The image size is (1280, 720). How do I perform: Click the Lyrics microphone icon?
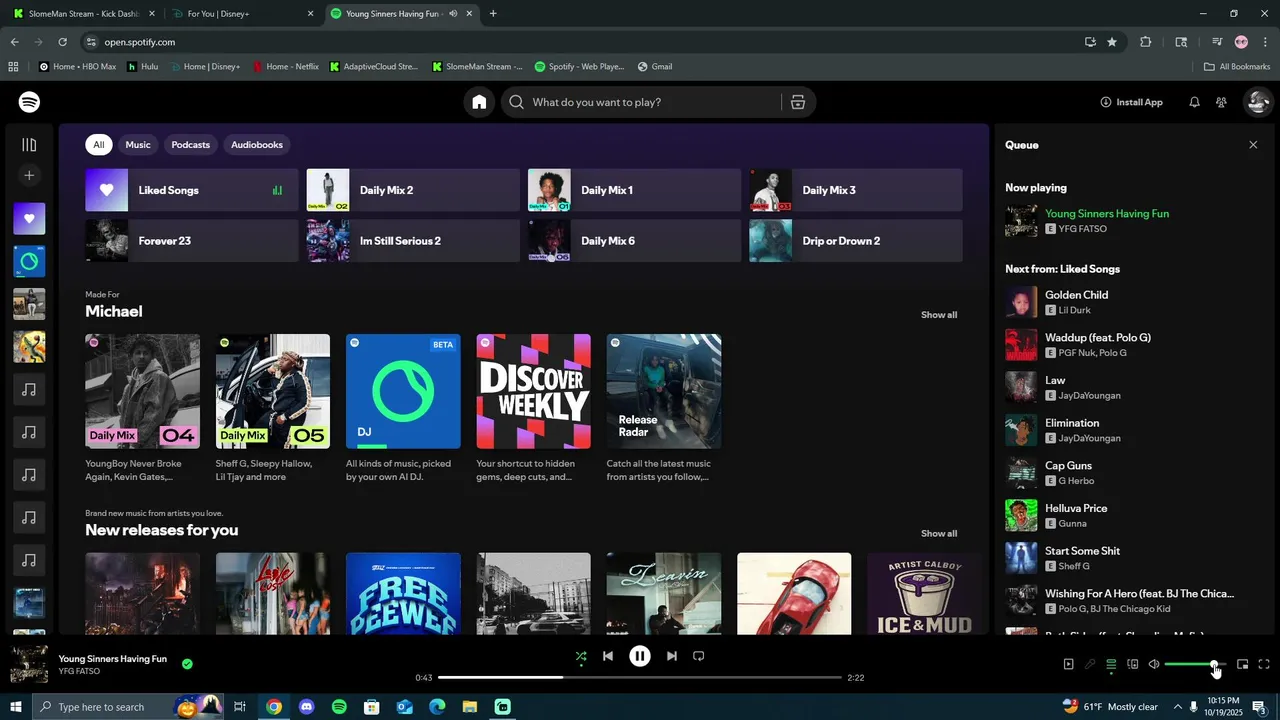pyautogui.click(x=1090, y=664)
